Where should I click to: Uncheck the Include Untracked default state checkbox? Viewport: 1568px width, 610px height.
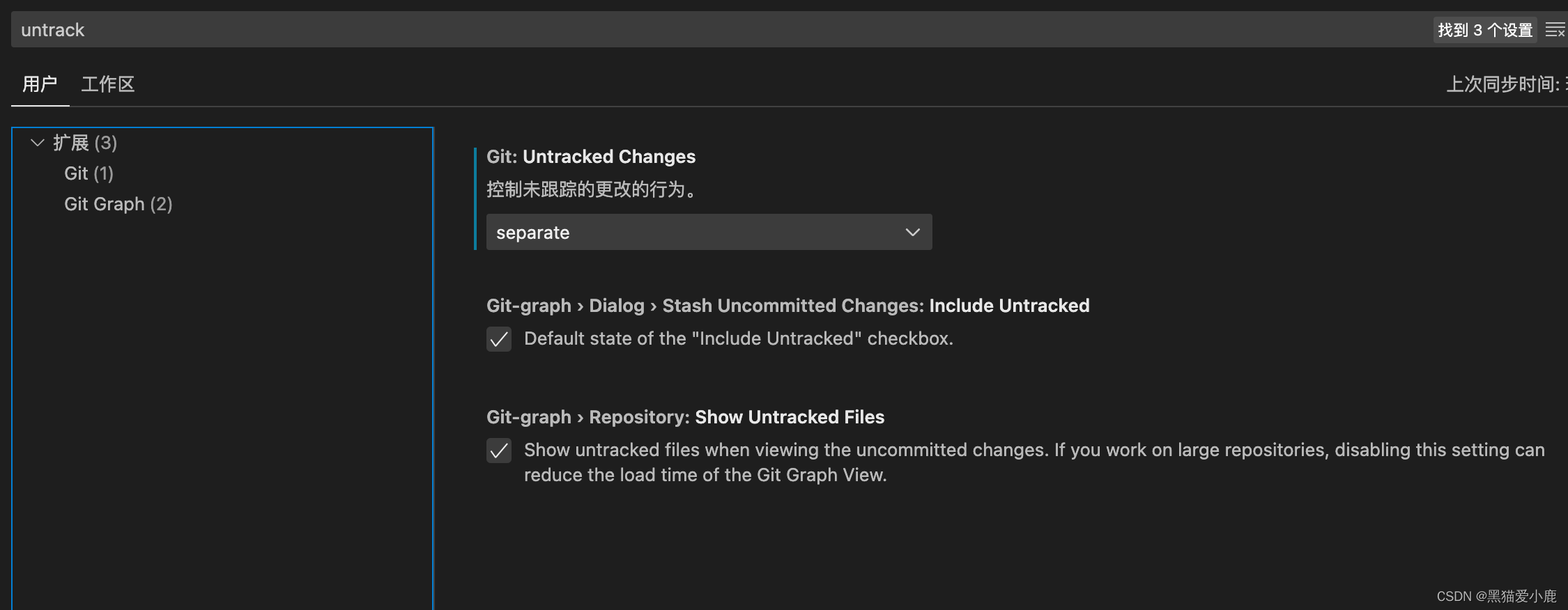[499, 339]
